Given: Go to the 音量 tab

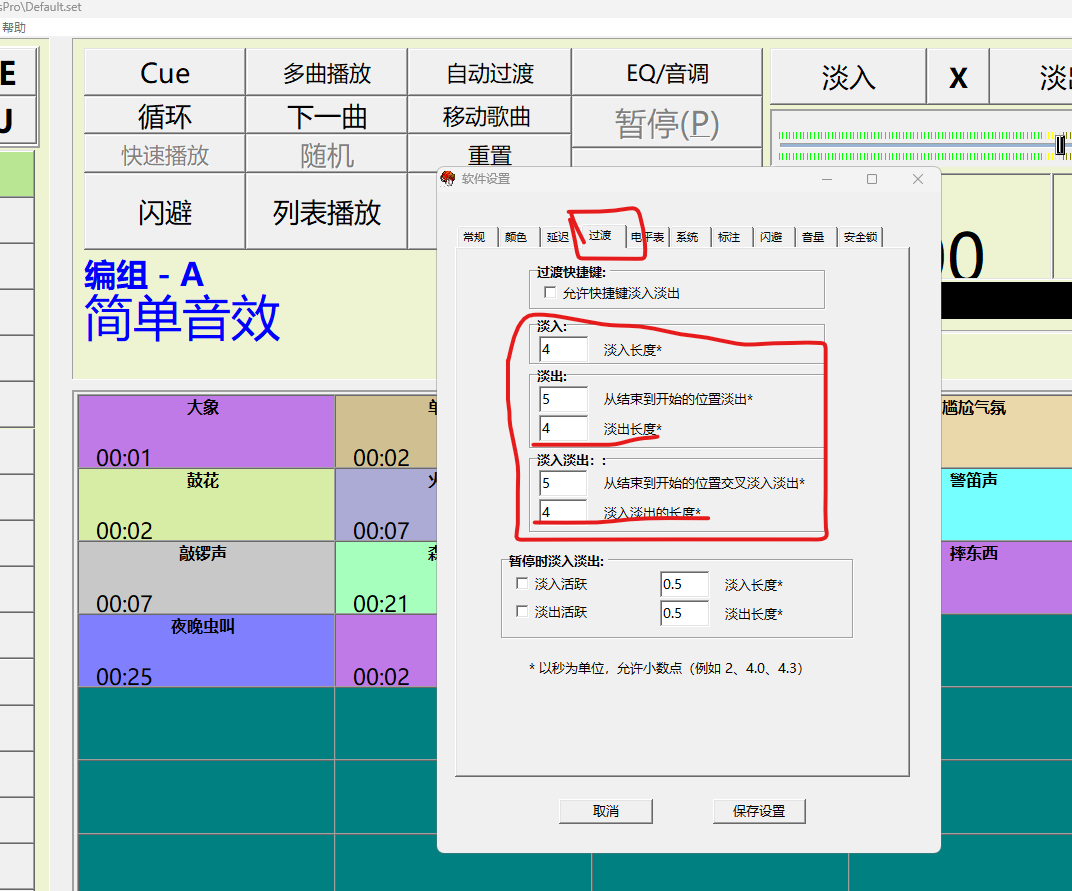Looking at the screenshot, I should click(x=813, y=237).
